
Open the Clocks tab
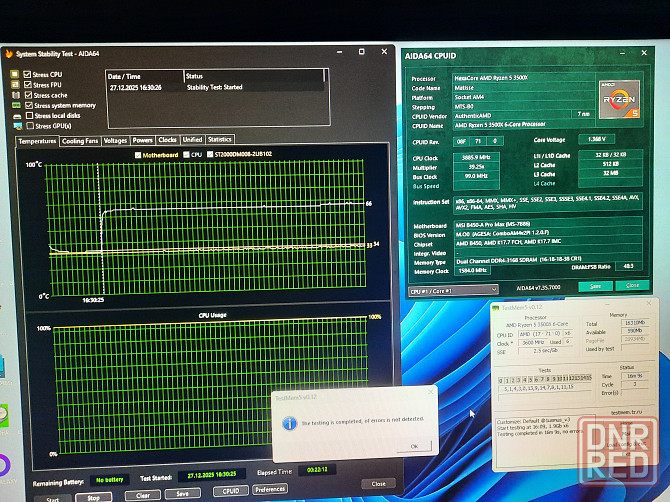[167, 140]
